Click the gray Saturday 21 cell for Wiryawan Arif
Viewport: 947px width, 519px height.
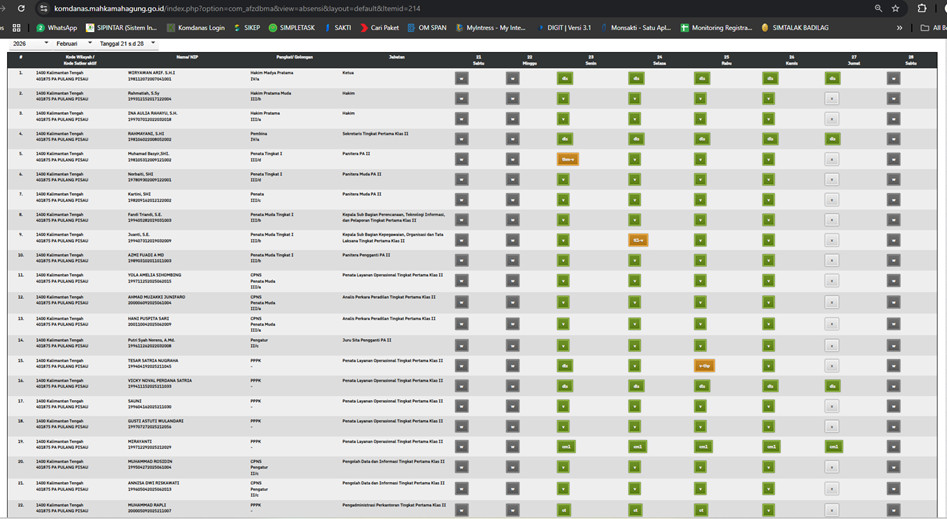[461, 78]
